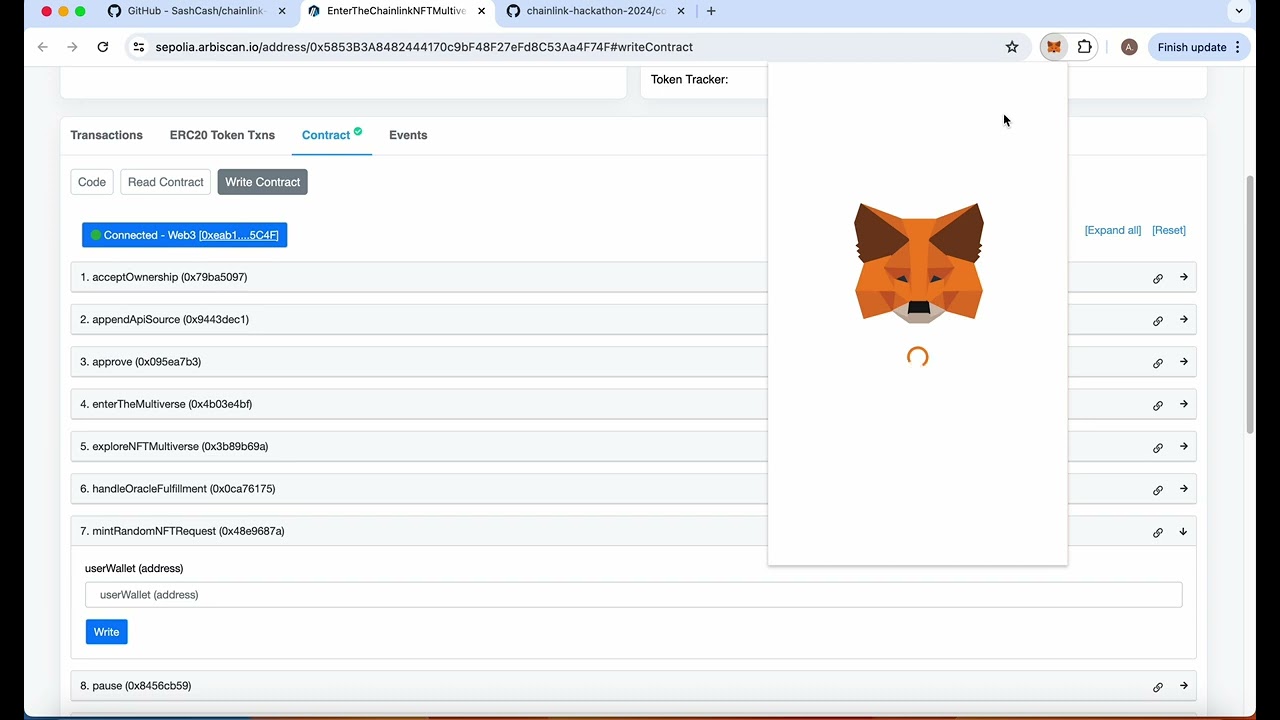Copy link icon for exploreNFTMultiverse function
The width and height of the screenshot is (1280, 720).
[1158, 447]
